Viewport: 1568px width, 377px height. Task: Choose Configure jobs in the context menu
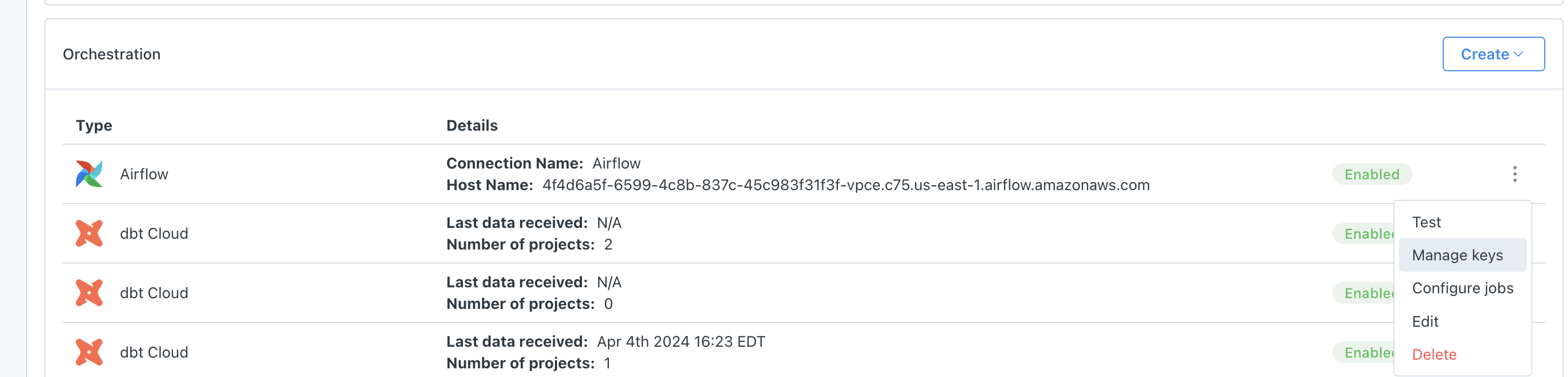pyautogui.click(x=1463, y=288)
